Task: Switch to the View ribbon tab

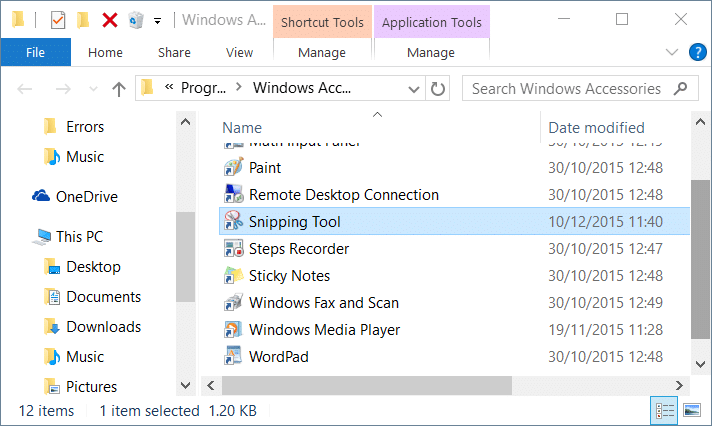Action: (239, 53)
